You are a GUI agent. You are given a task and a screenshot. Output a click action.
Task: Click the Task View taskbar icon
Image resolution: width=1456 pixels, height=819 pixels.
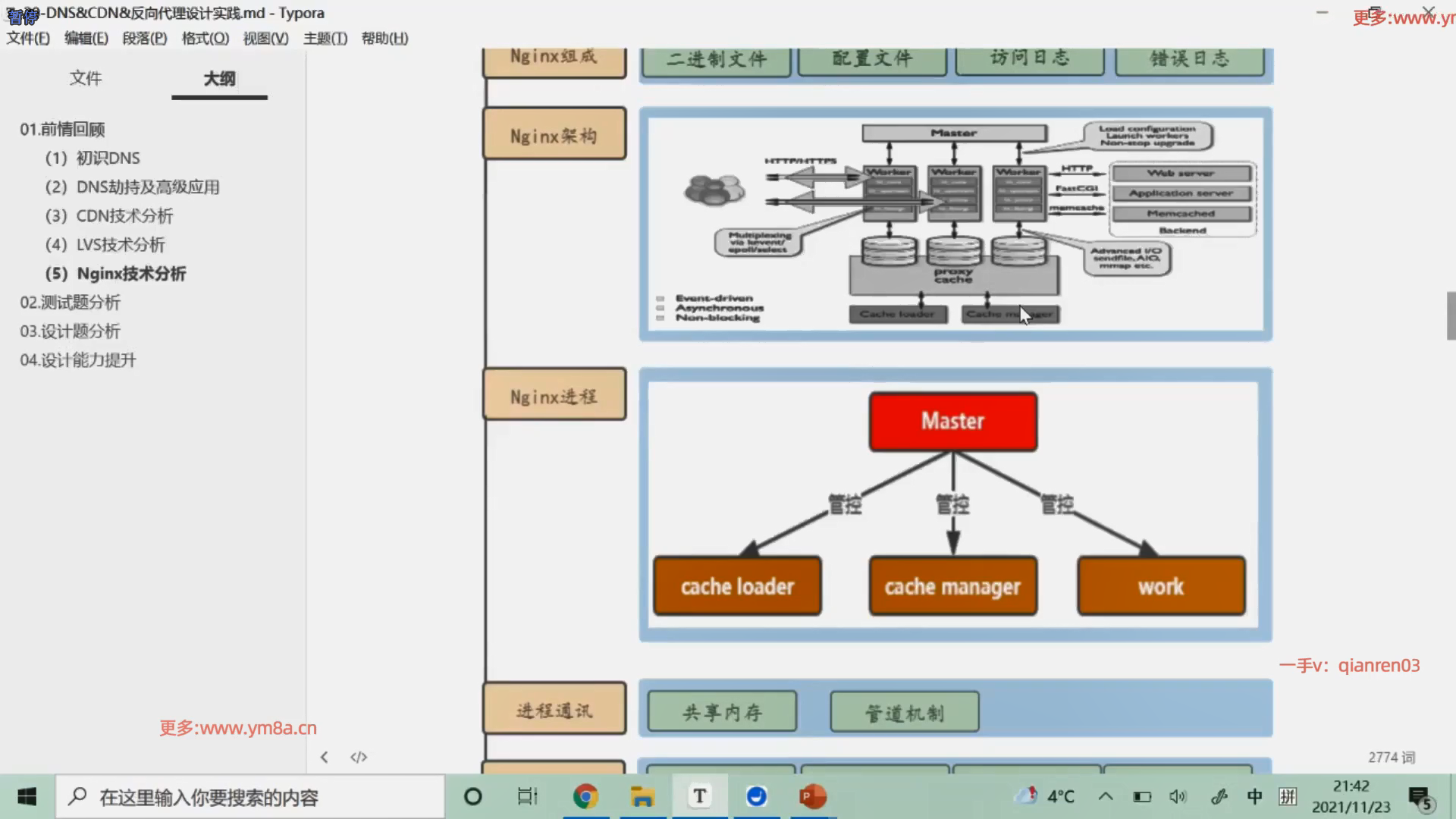(x=527, y=796)
